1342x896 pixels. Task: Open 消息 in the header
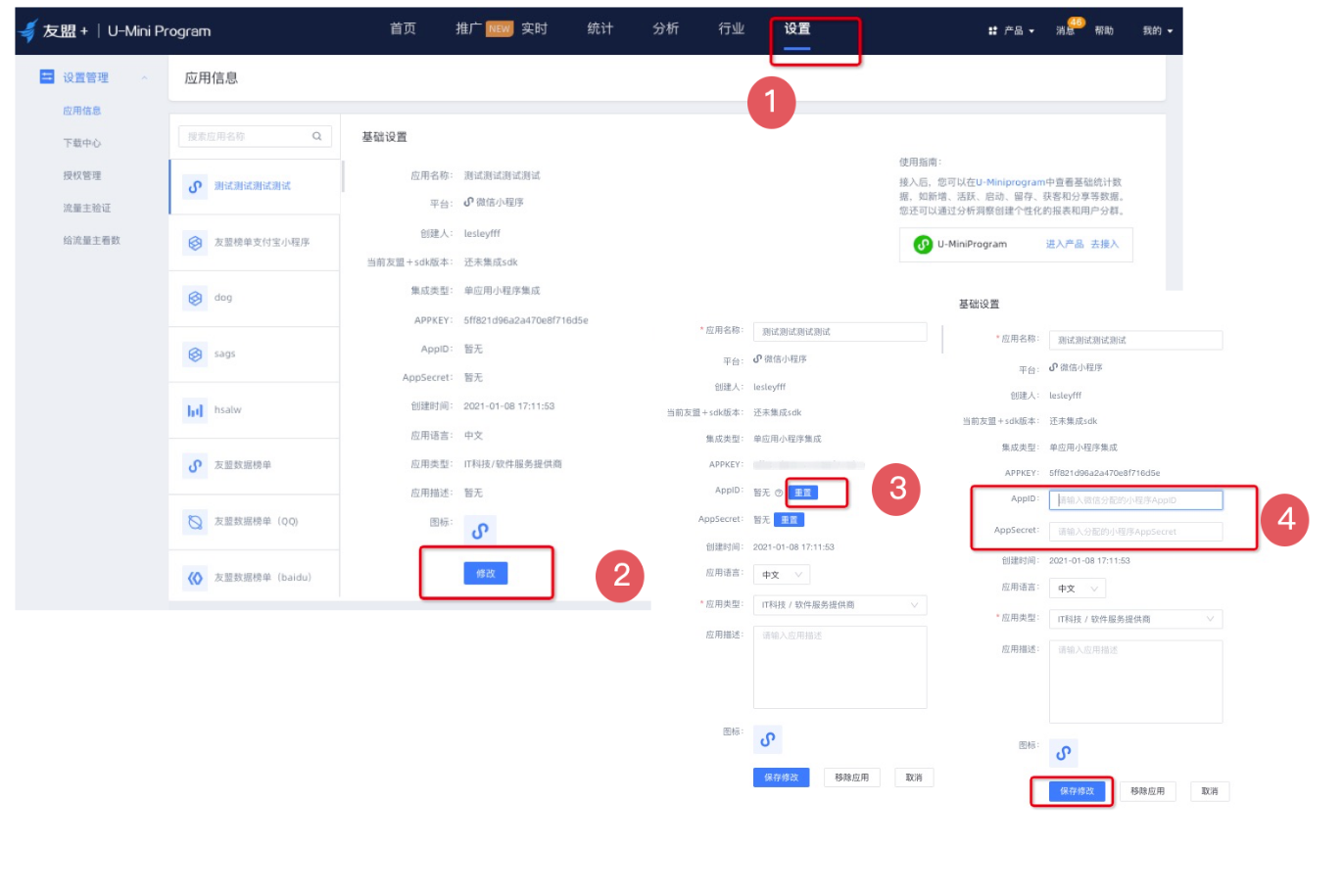[x=1065, y=30]
